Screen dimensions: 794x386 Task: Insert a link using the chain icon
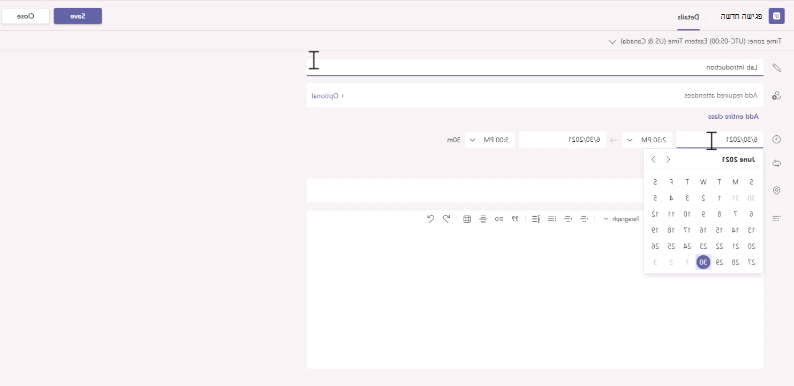tap(499, 219)
